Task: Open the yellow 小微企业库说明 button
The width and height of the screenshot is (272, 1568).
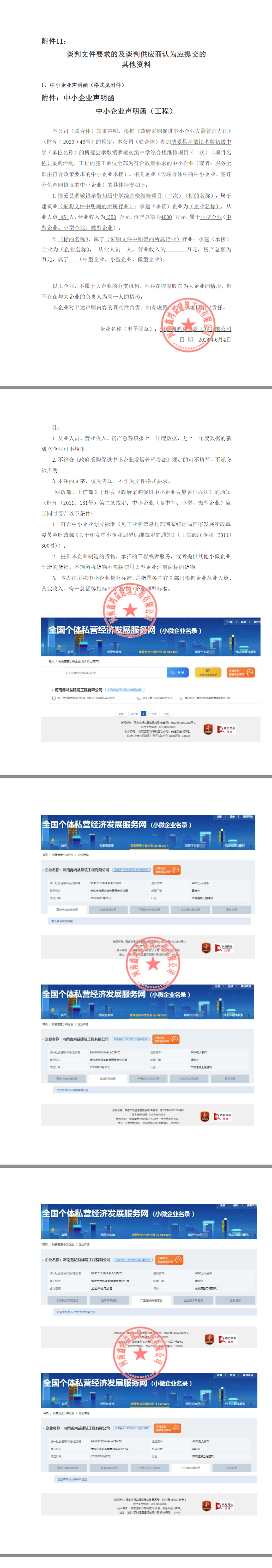Action: click(208, 673)
